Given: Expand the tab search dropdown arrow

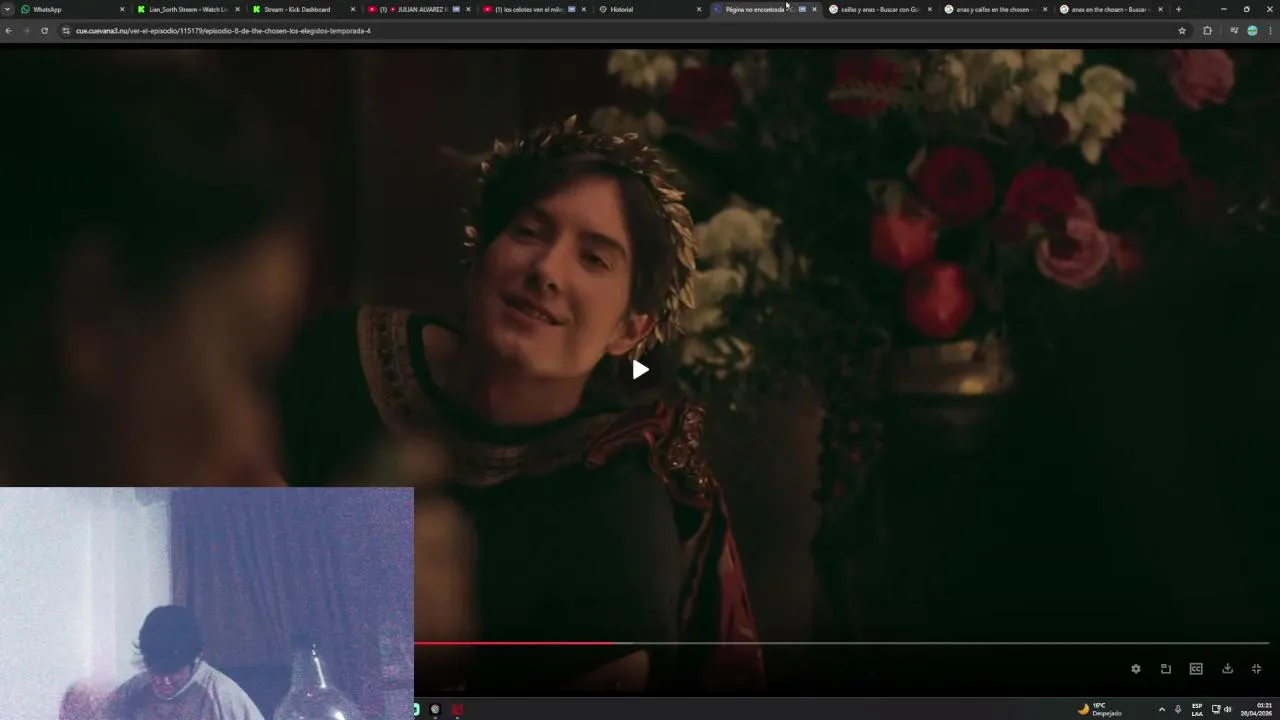Looking at the screenshot, I should (7, 9).
